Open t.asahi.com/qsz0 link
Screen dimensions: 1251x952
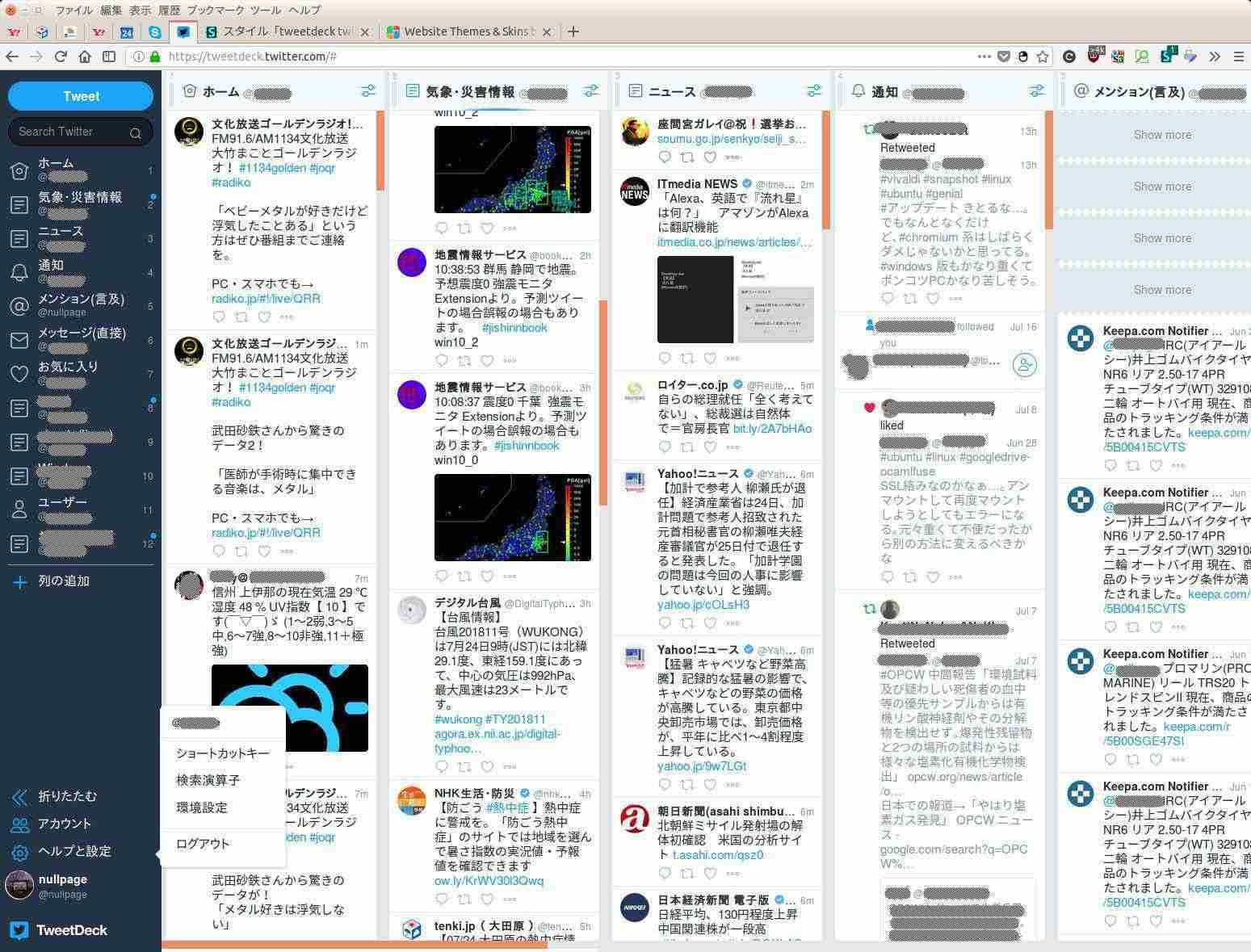(717, 855)
